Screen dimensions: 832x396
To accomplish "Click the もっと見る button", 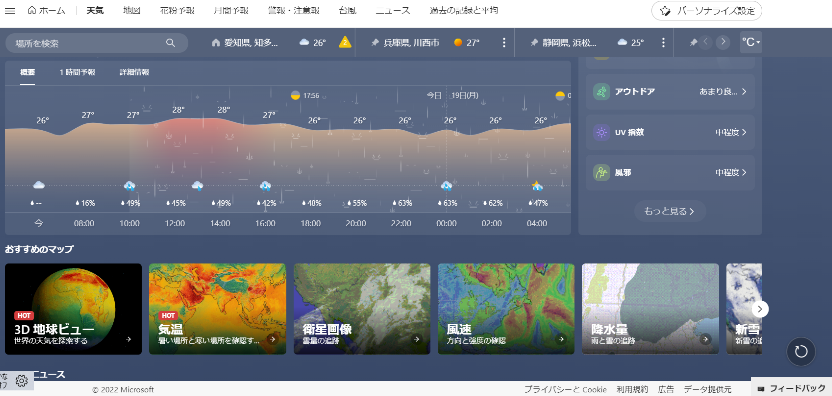I will click(x=670, y=211).
